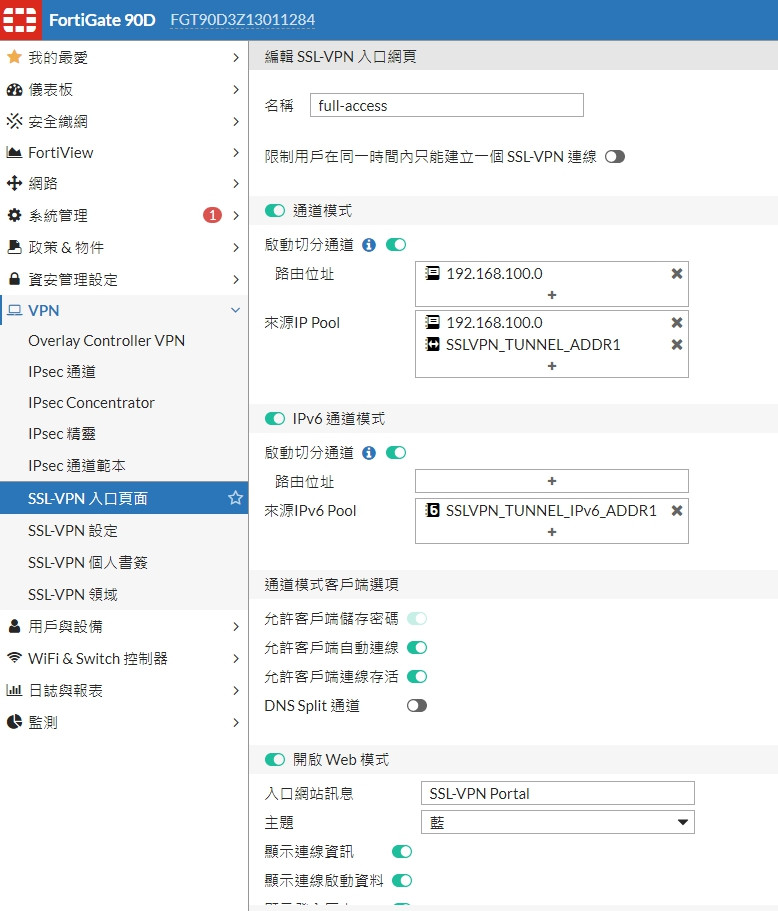The height and width of the screenshot is (911, 778).
Task: Toggle 允許客戶端儲存密碼 switch
Action: pyautogui.click(x=417, y=618)
